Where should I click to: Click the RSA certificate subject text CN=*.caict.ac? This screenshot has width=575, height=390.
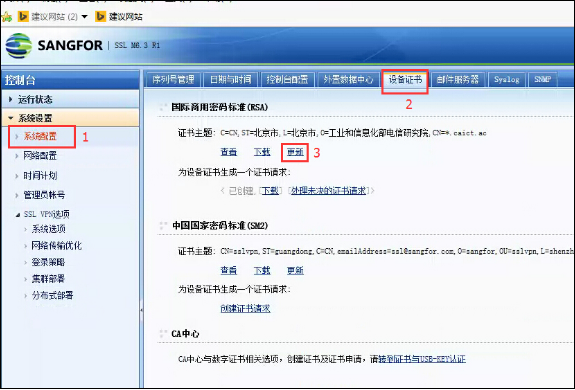[459, 133]
